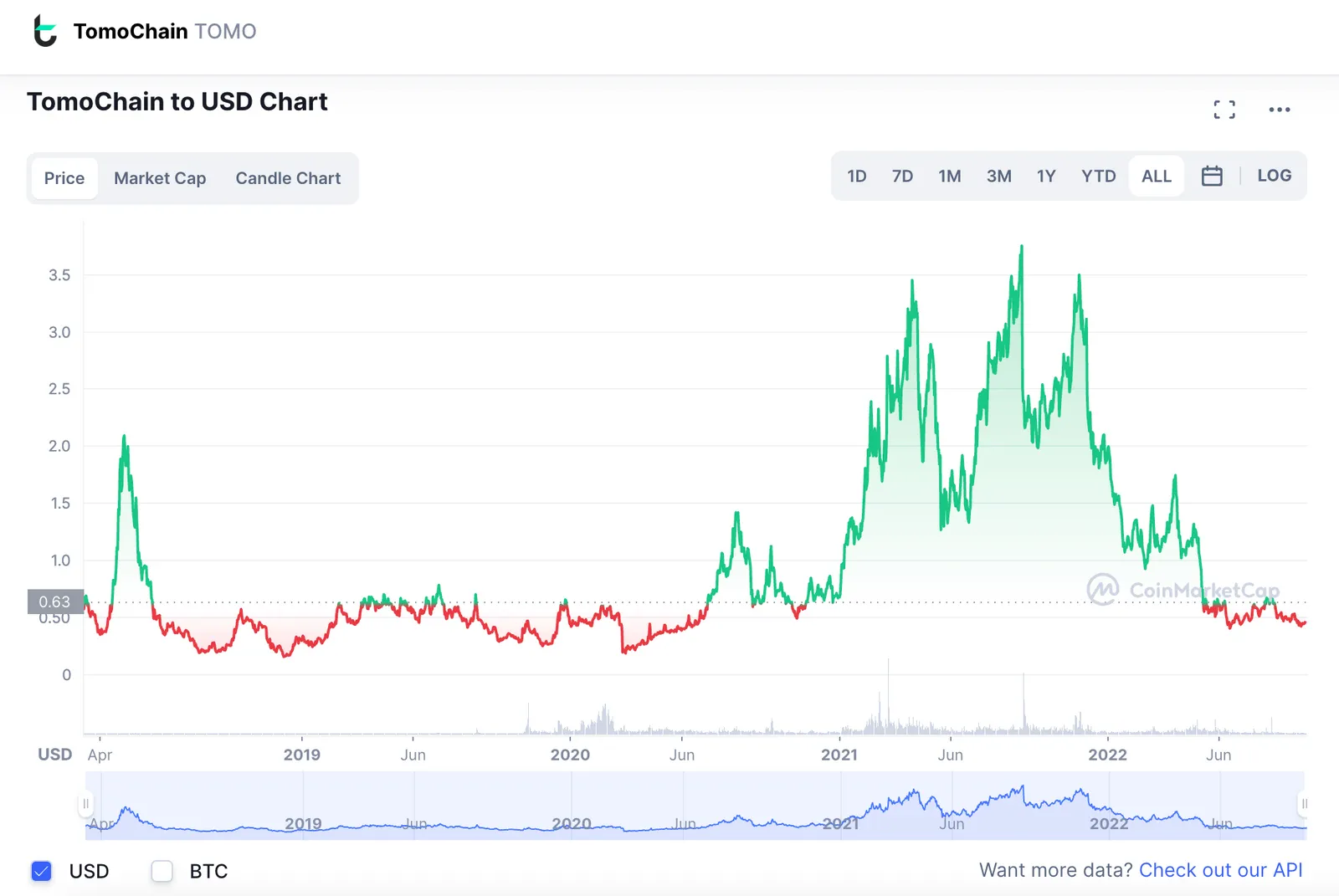This screenshot has width=1339, height=896.
Task: Click the 2019 x-axis label
Action: tap(302, 755)
